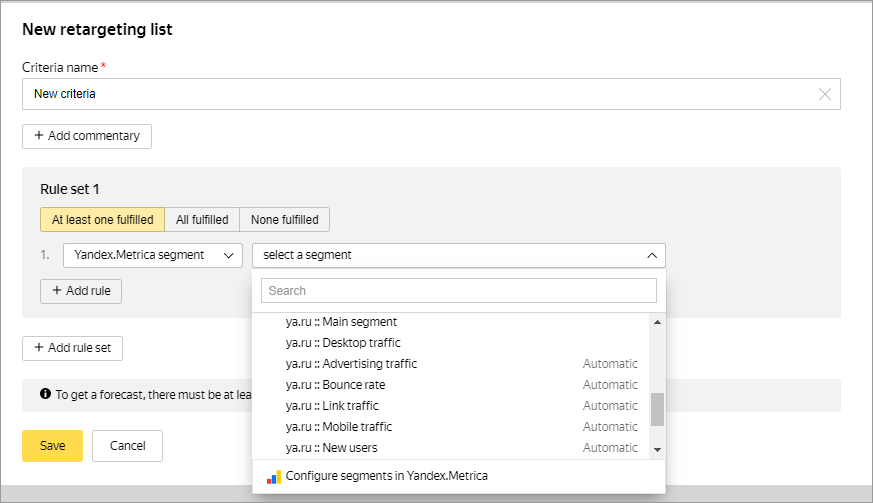The width and height of the screenshot is (873, 503).
Task: Clear the criteria name with X icon
Action: (824, 94)
